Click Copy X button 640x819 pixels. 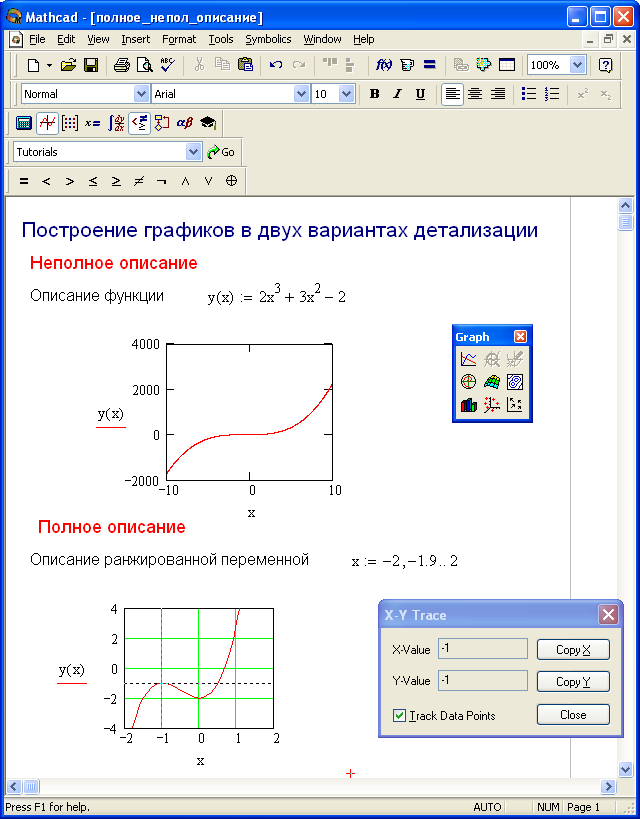tap(573, 650)
